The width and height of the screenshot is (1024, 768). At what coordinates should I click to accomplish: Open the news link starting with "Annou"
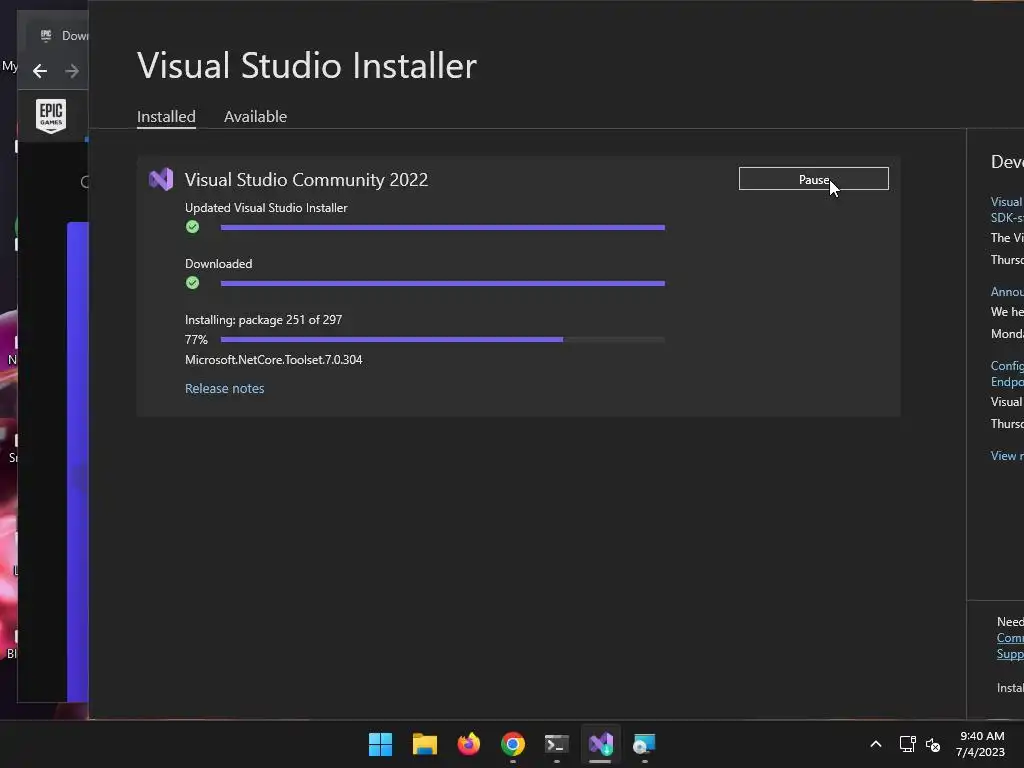coord(1007,292)
